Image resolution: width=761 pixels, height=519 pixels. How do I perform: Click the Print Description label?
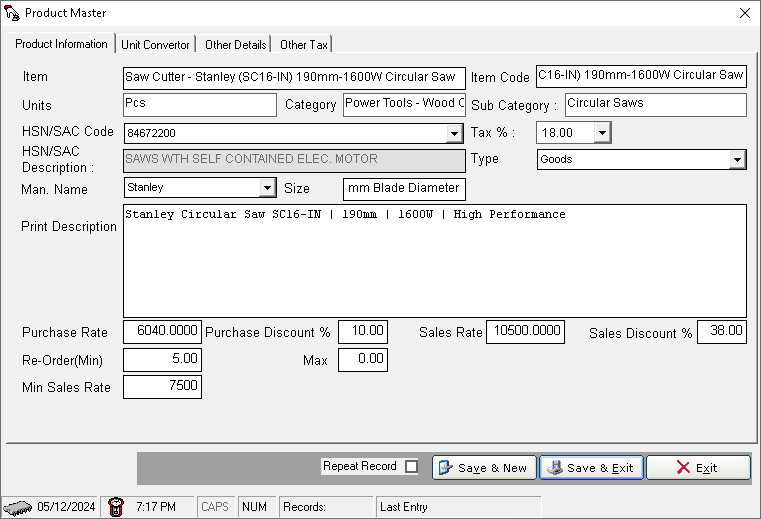coord(69,227)
